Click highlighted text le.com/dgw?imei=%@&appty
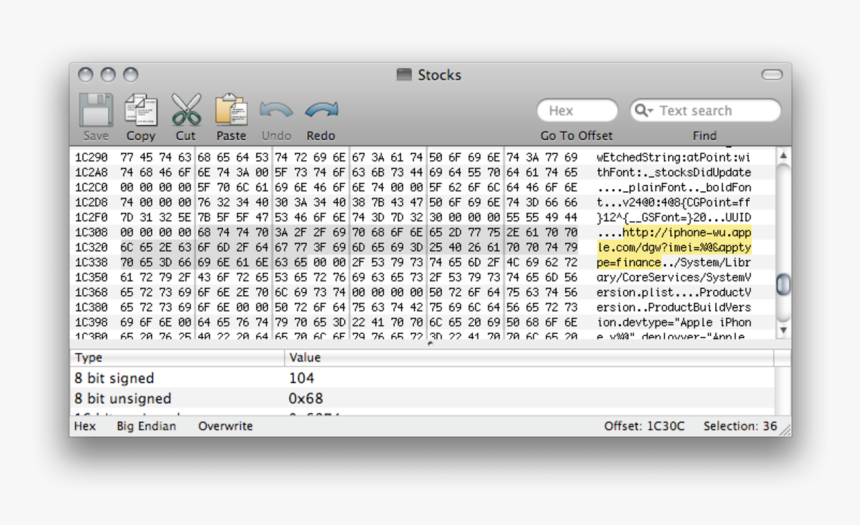Image resolution: width=860 pixels, height=525 pixels. [x=674, y=247]
